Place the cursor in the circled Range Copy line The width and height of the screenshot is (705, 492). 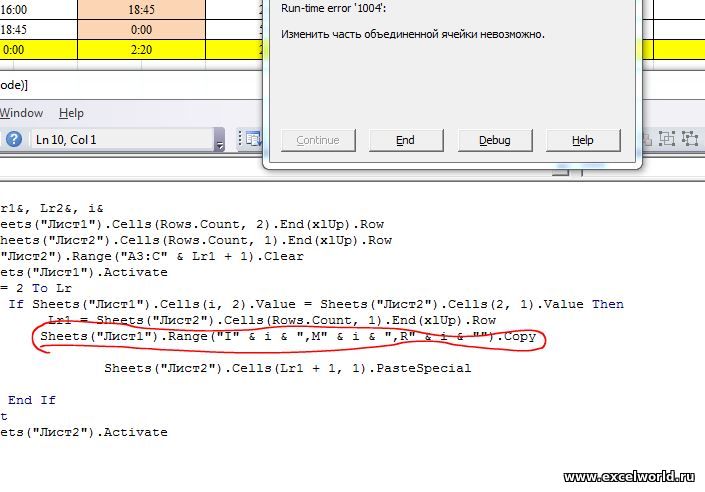[x=288, y=337]
